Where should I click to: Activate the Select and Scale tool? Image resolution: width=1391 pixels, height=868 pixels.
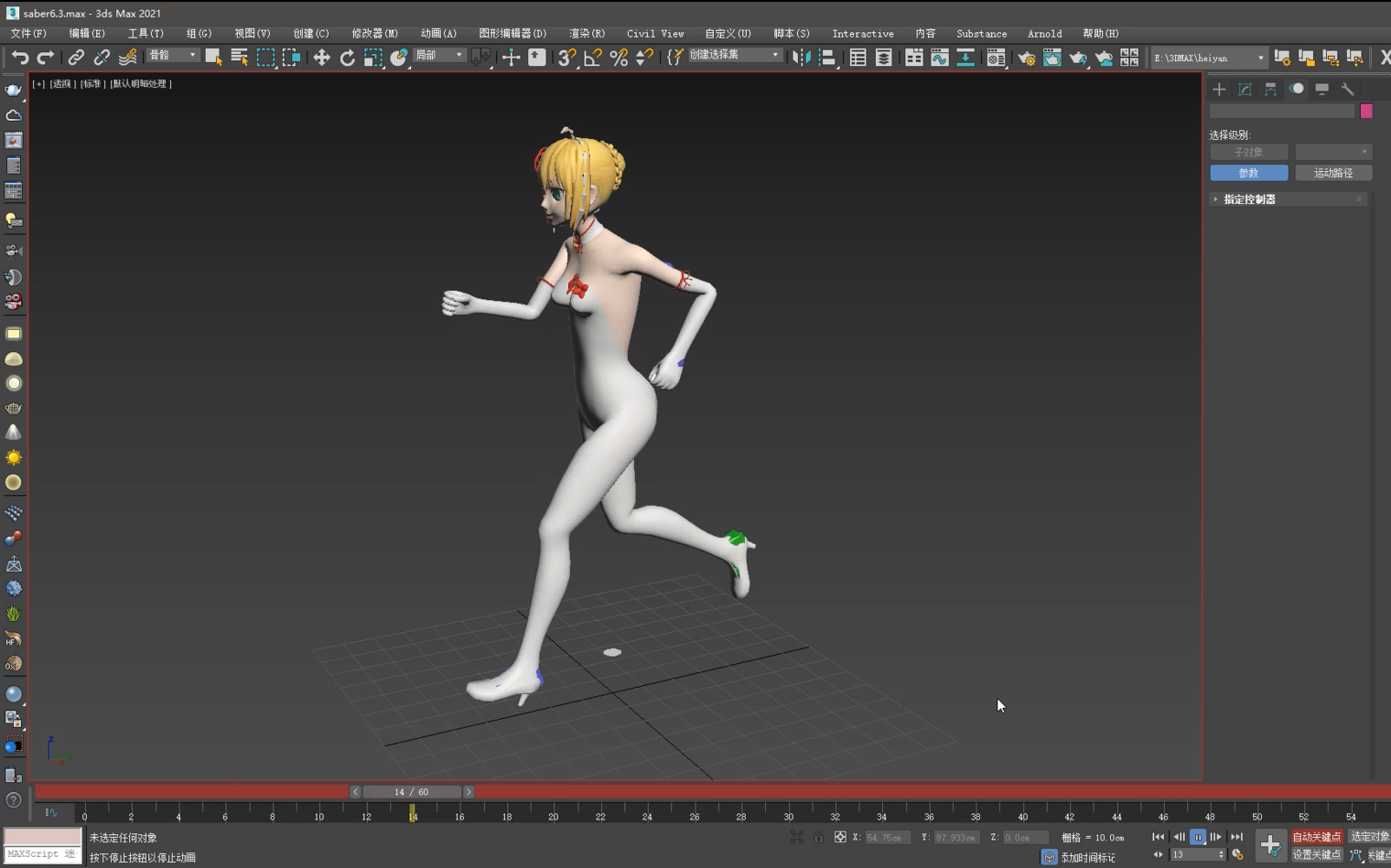[372, 58]
